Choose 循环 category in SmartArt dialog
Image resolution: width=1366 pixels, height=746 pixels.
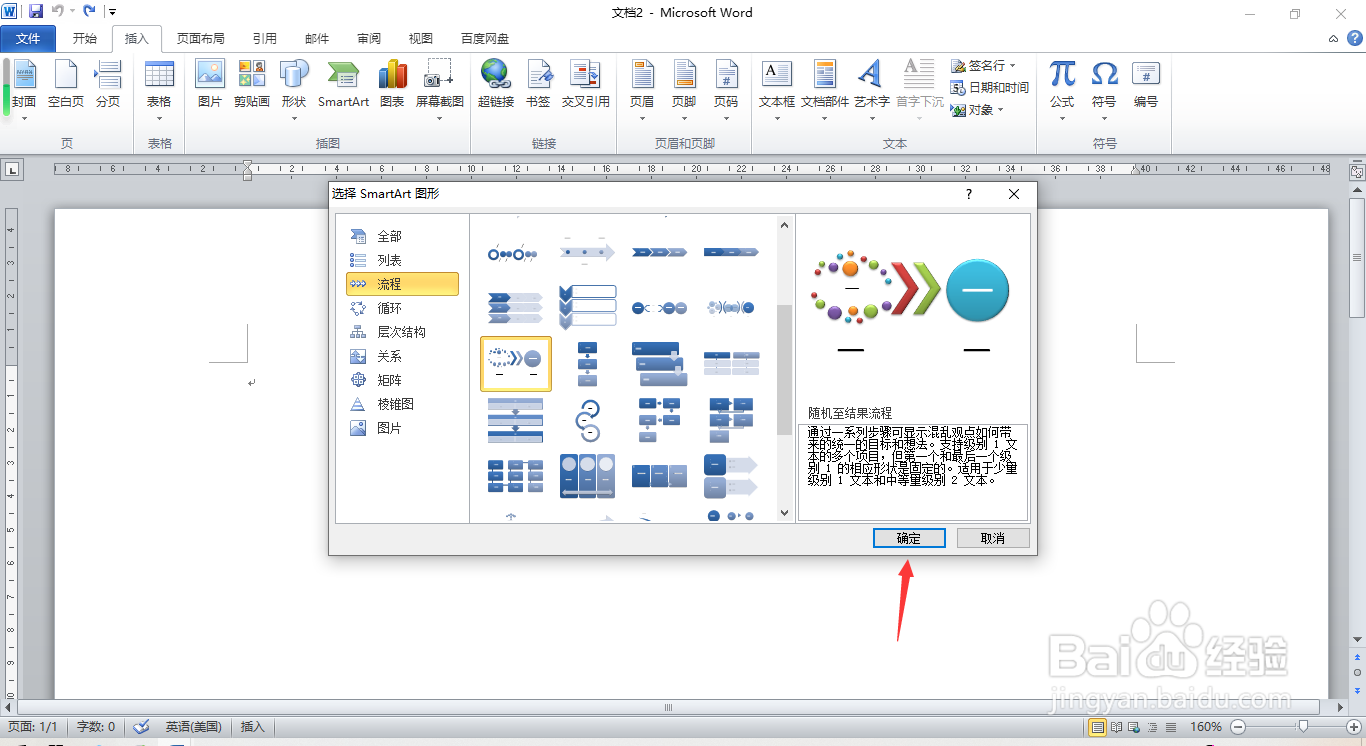pyautogui.click(x=402, y=308)
